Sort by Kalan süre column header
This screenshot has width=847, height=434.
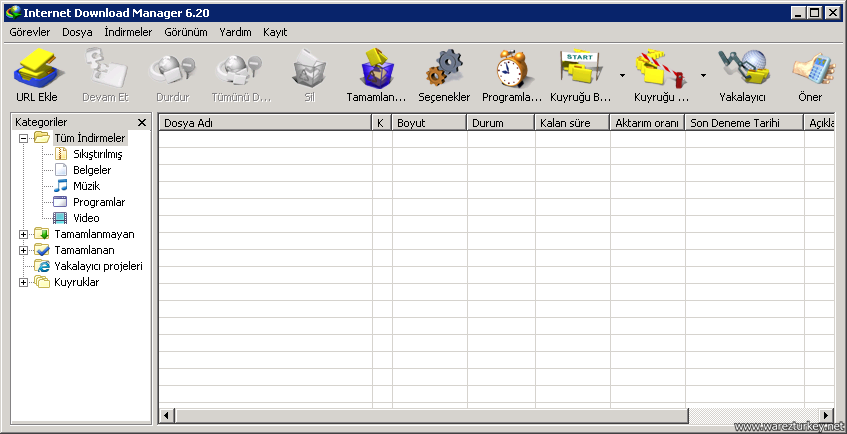click(x=573, y=123)
